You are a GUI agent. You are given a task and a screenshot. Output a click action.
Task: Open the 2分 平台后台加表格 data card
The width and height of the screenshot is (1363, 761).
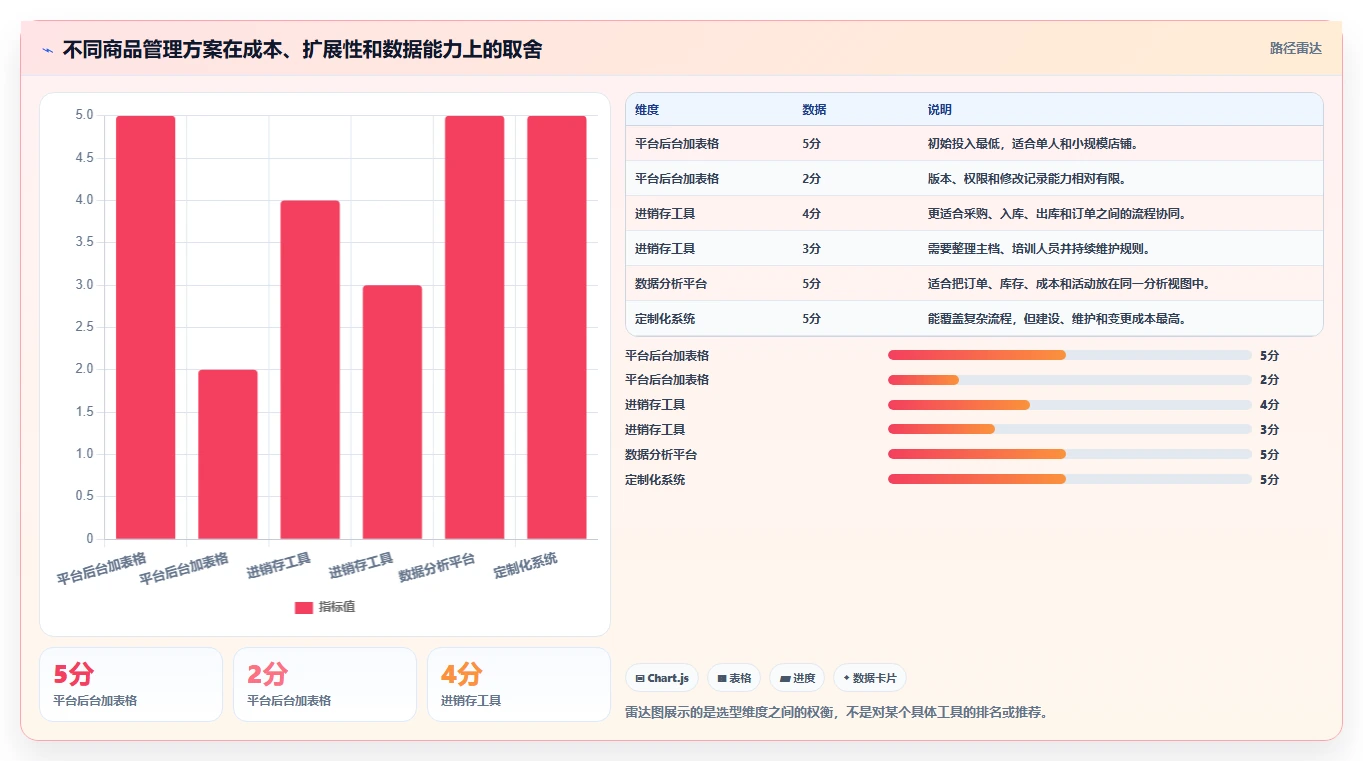click(325, 684)
